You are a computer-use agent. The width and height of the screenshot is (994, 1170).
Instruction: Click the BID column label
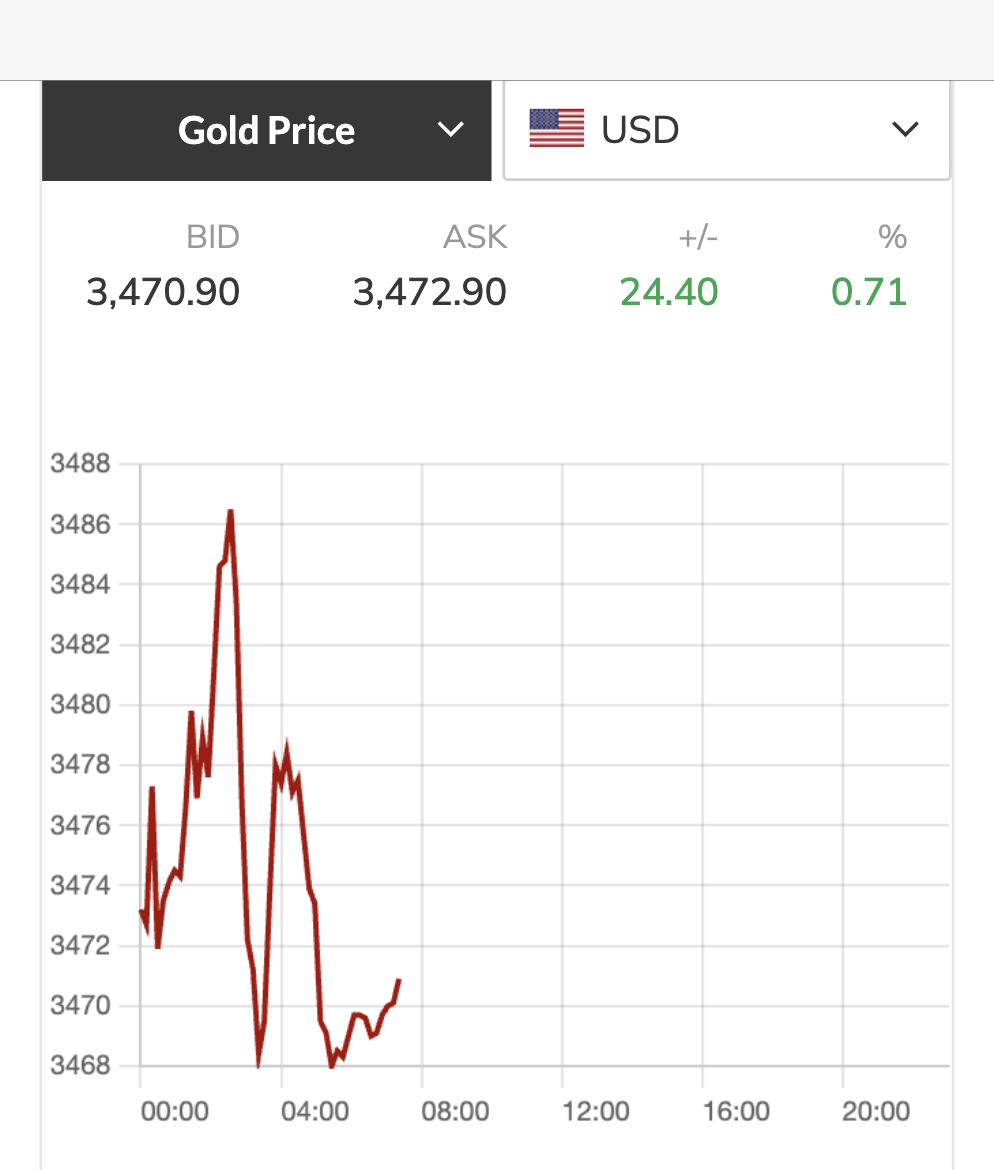(213, 237)
